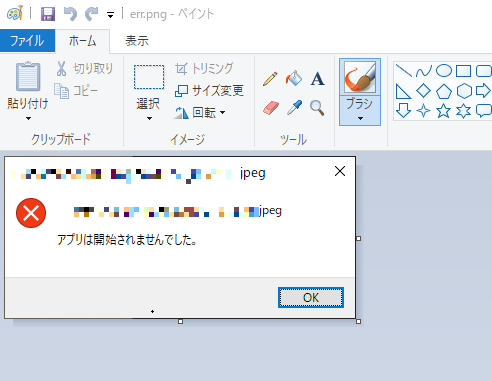Select the Rounded rectangle shape
This screenshot has height=381, width=492.
[484, 71]
